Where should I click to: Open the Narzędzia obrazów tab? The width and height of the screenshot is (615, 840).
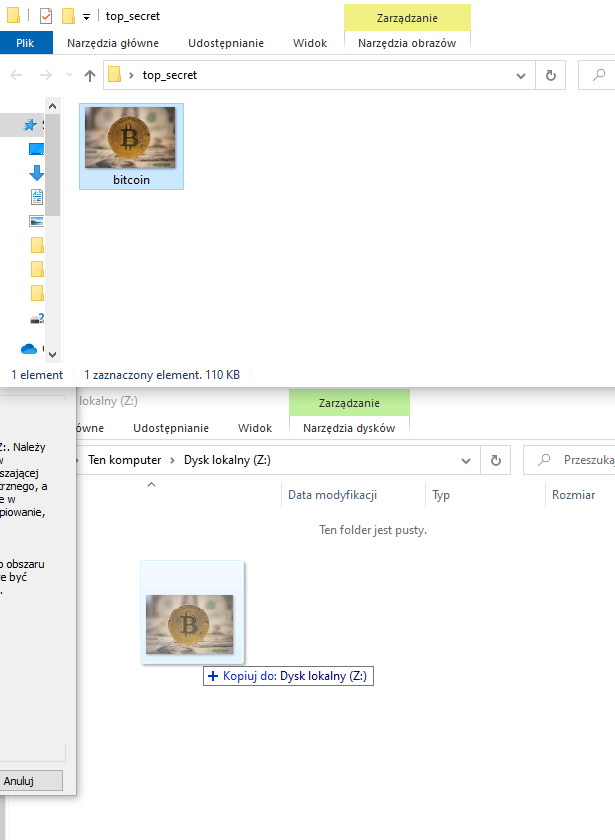click(407, 43)
